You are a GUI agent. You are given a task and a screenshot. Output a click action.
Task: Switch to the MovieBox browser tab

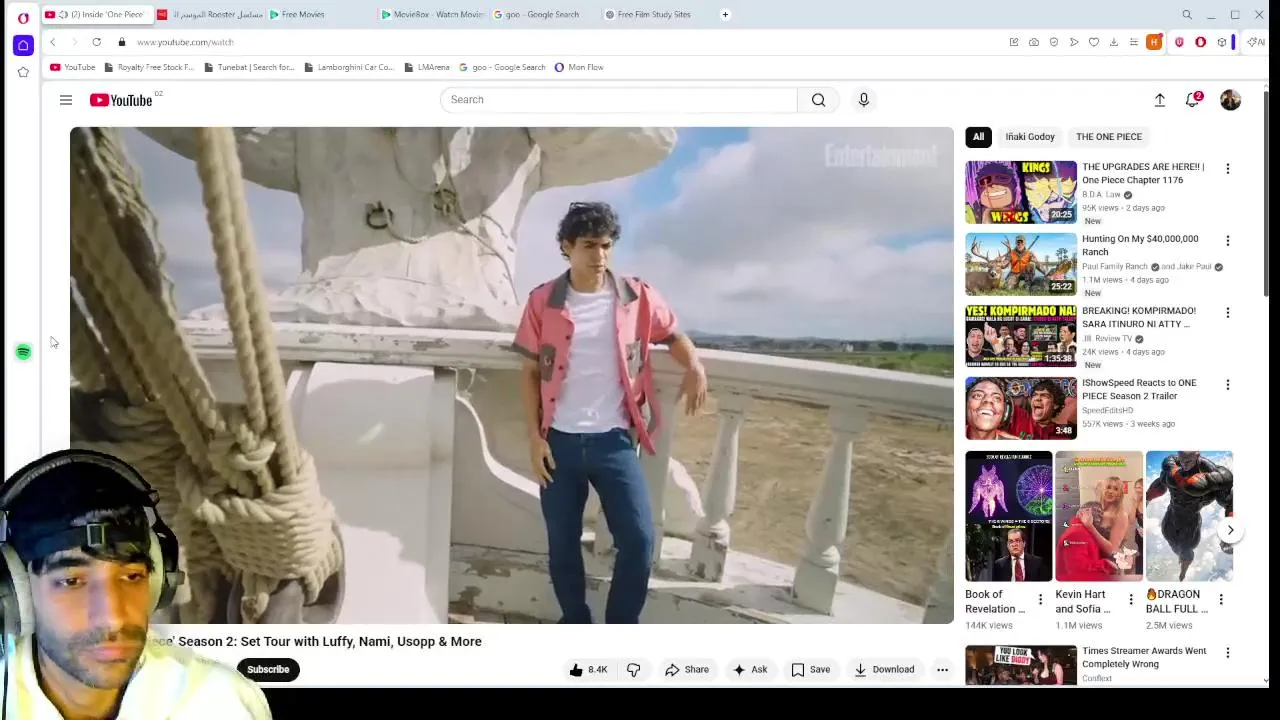pos(432,15)
